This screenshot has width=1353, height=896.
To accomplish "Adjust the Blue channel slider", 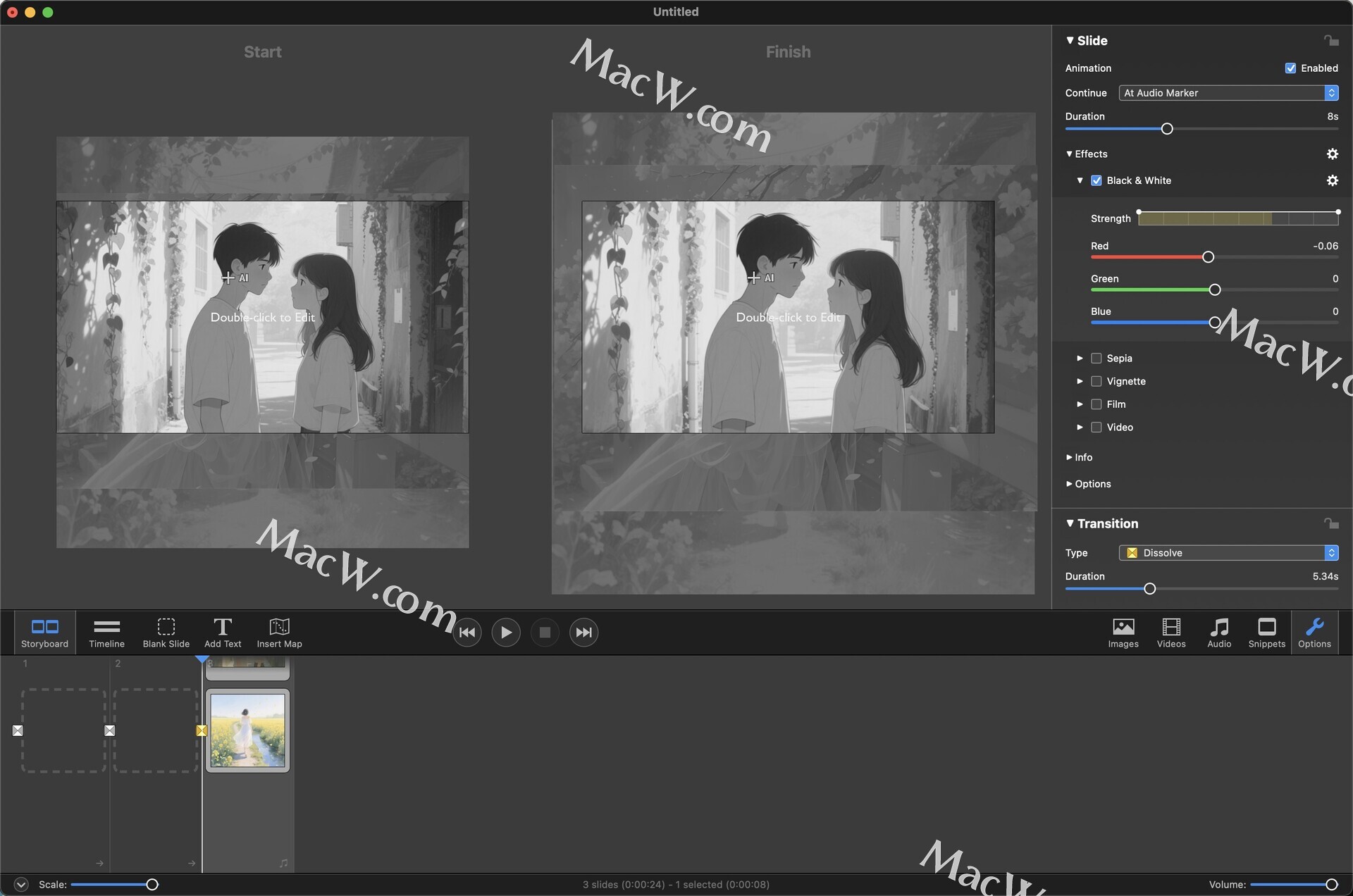I will coord(1215,323).
